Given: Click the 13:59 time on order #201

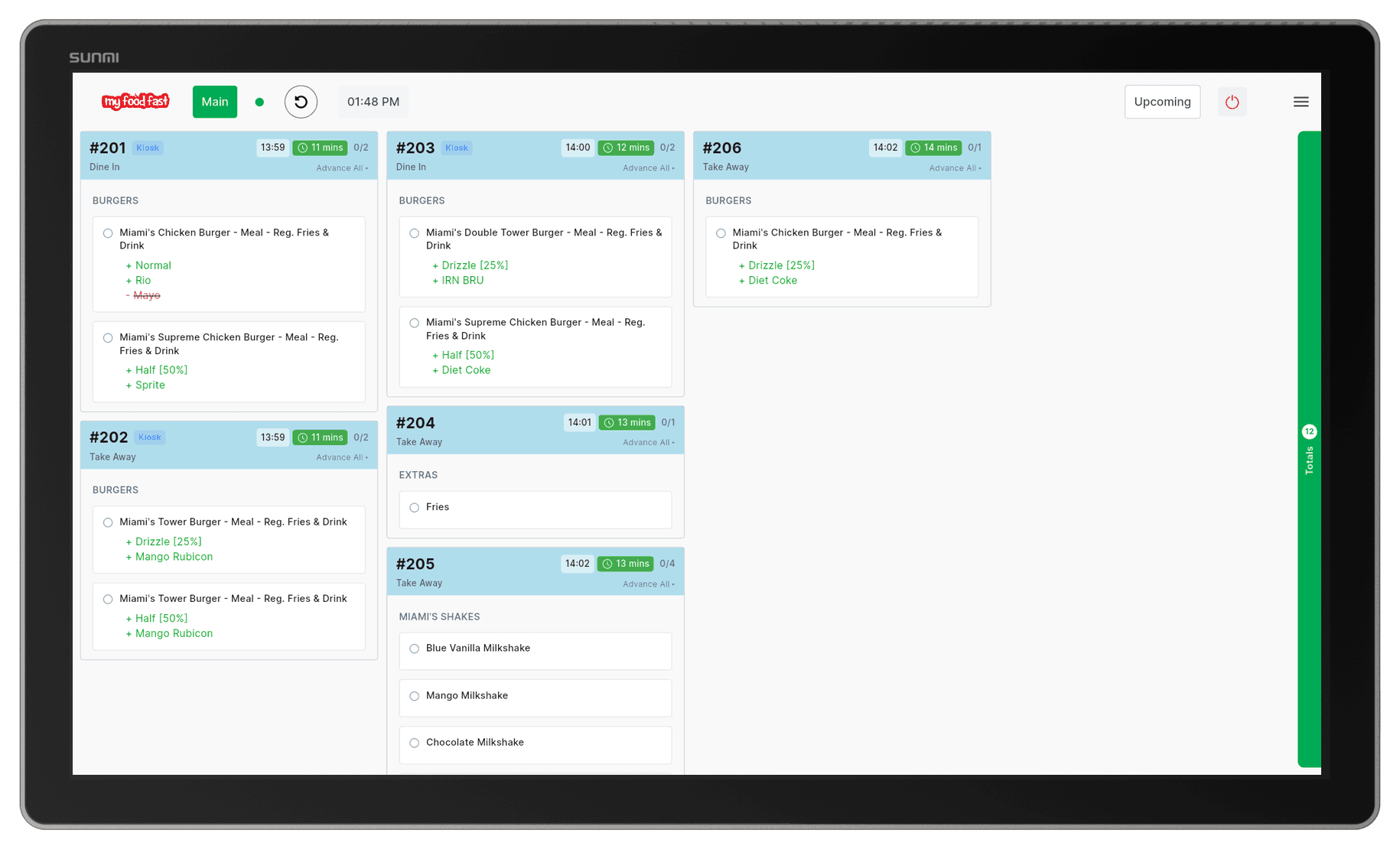Looking at the screenshot, I should point(272,148).
